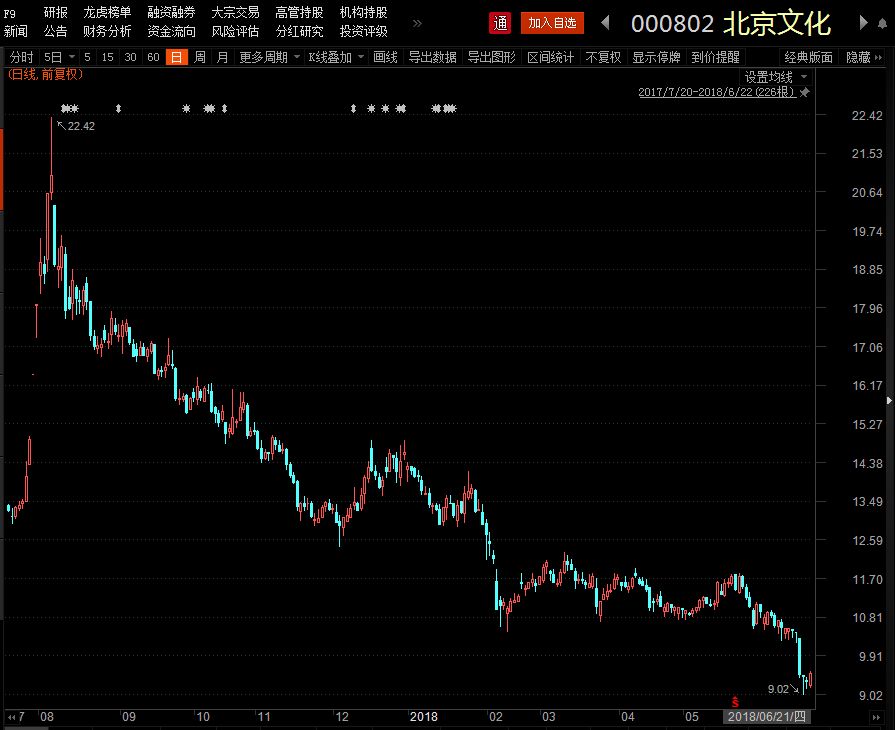This screenshot has height=730, width=895.
Task: Select monthly 月 period tab
Action: [x=223, y=57]
